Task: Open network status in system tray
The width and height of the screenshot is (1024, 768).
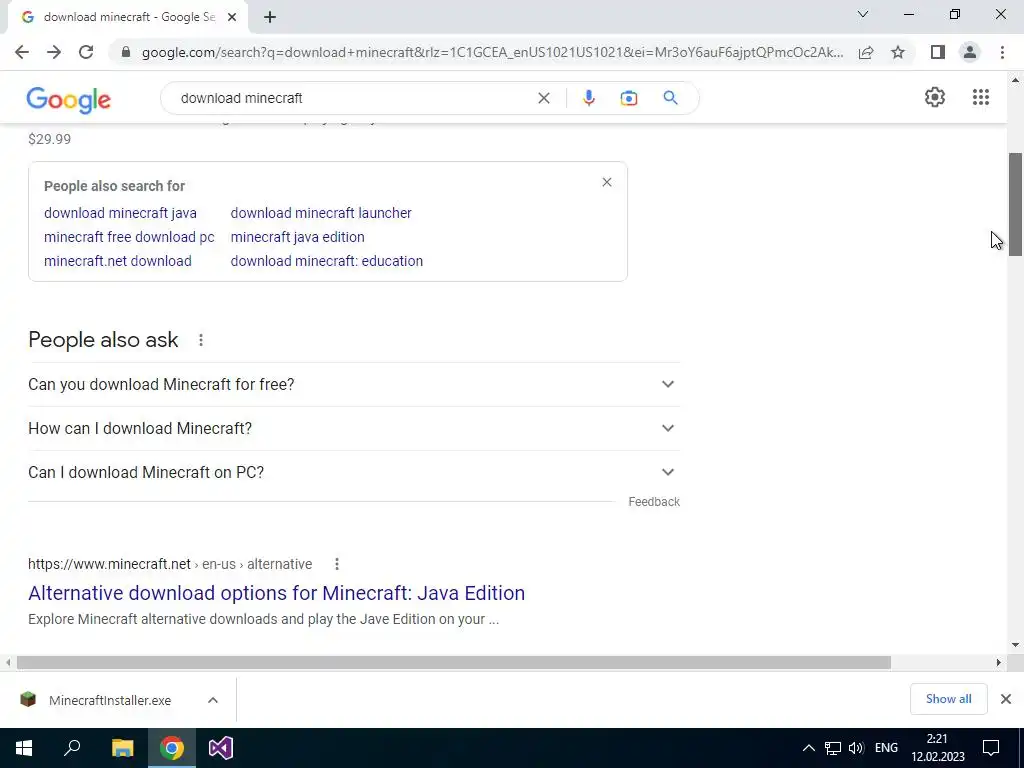Action: [x=833, y=748]
